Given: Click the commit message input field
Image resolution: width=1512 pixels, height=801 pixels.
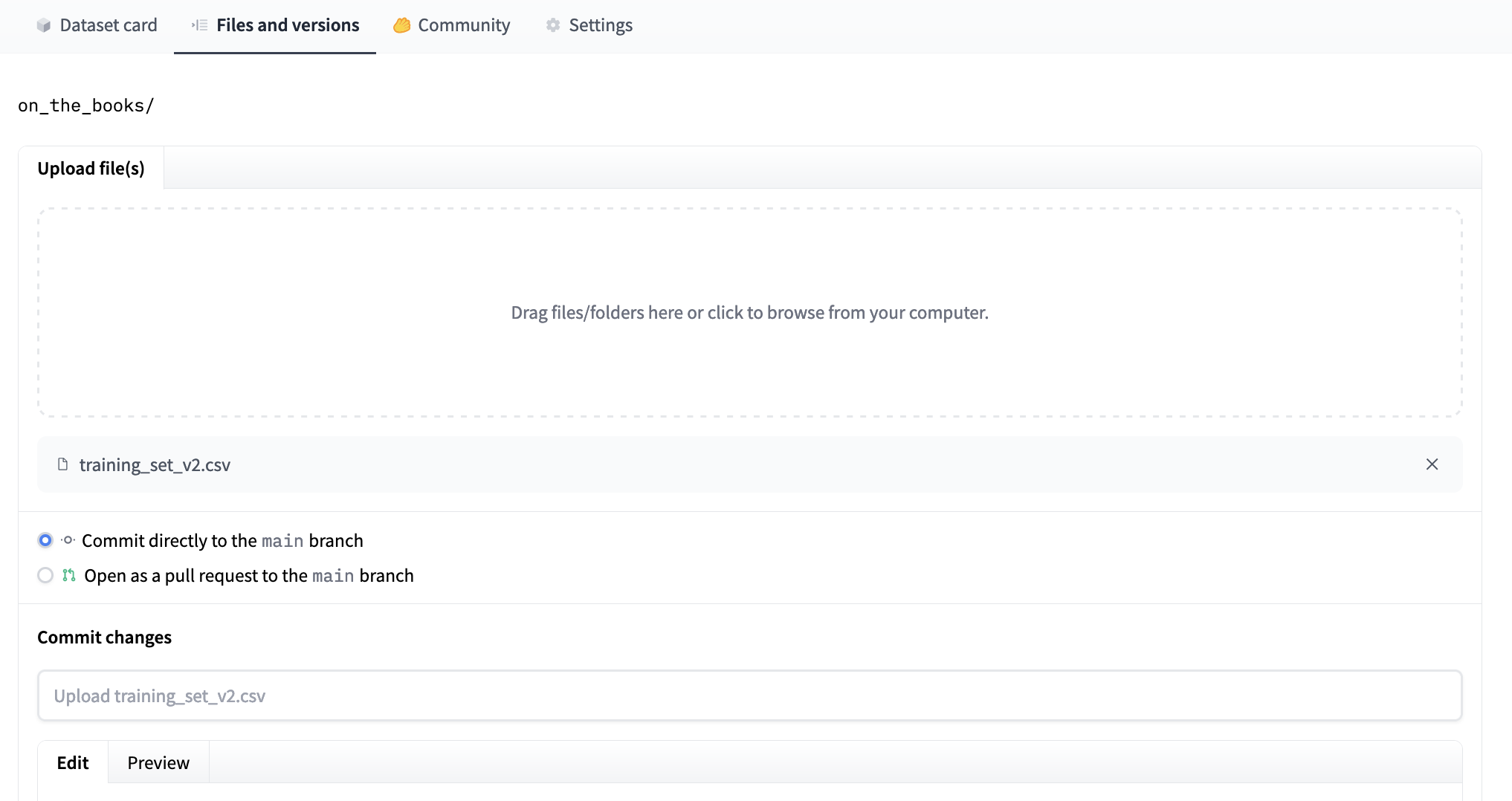Looking at the screenshot, I should [x=748, y=695].
